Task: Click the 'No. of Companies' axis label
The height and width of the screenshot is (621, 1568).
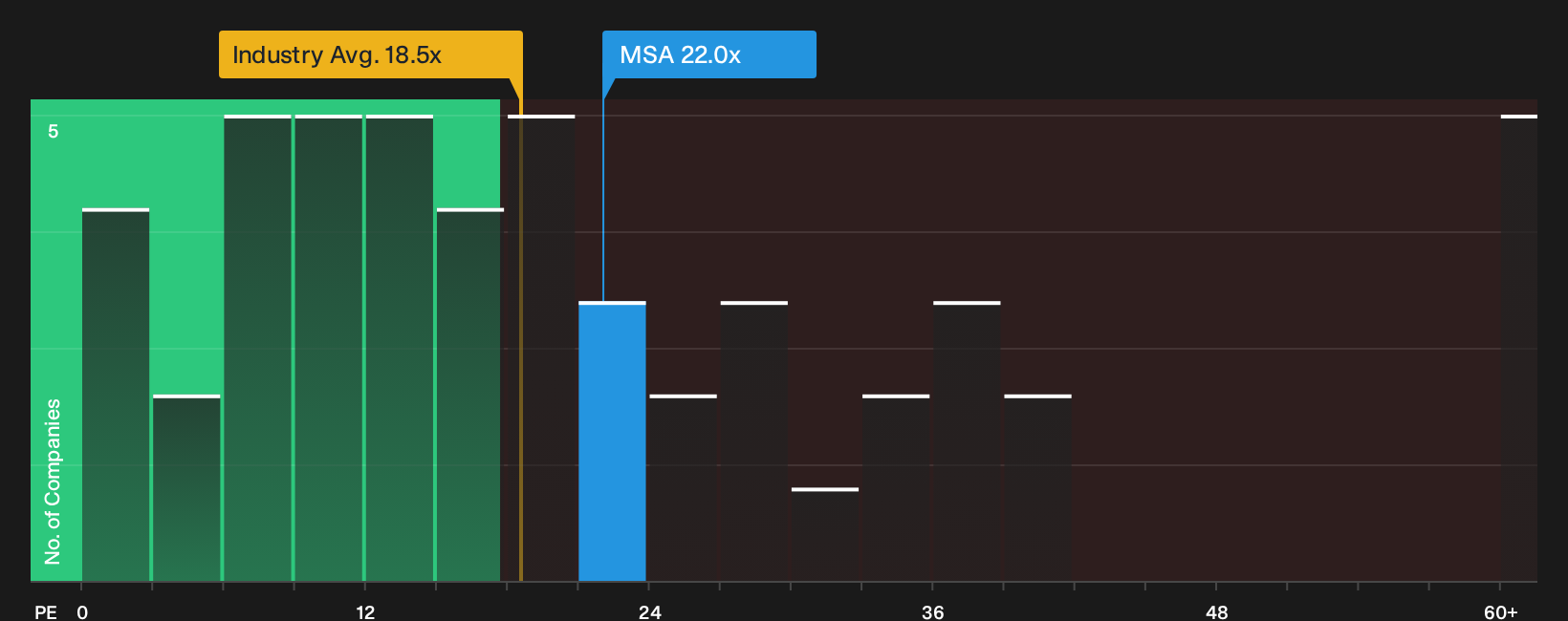Action: click(x=53, y=482)
